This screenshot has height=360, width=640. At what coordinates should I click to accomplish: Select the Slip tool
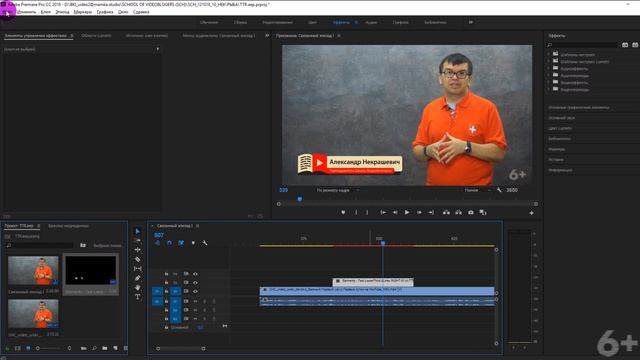[138, 269]
